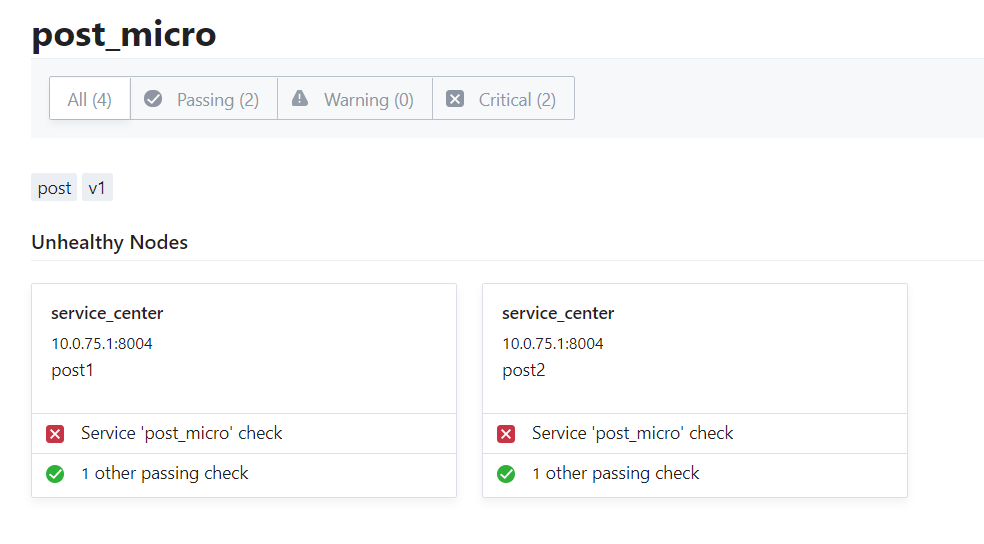This screenshot has width=984, height=544.
Task: View other passing check on post2 card
Action: point(616,473)
